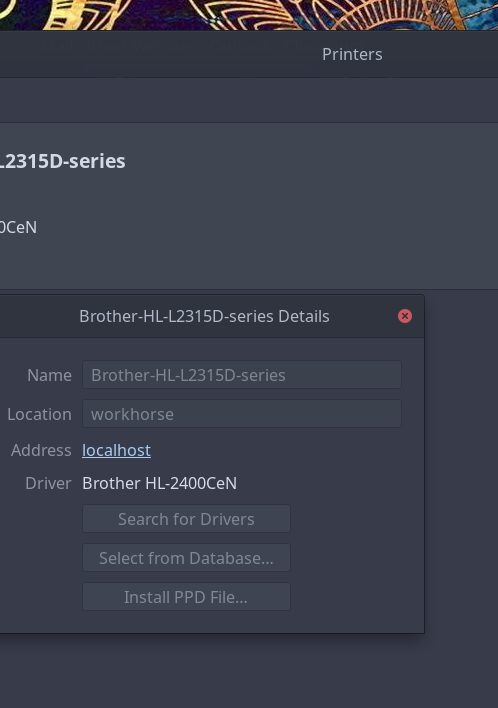Viewport: 498px width, 708px height.
Task: Click the Printers window title
Action: [x=352, y=55]
